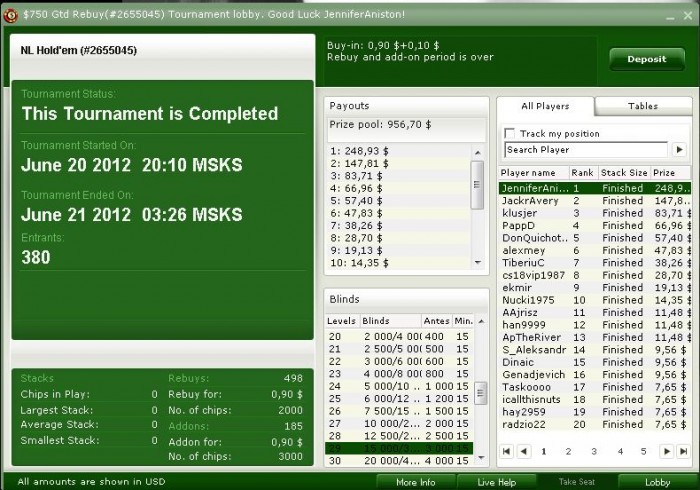Open page 3 of players
This screenshot has width=700, height=490.
(594, 452)
